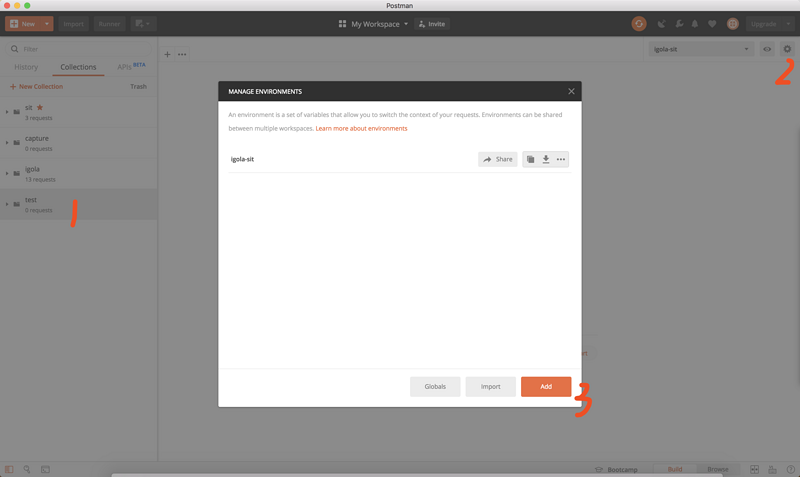
Task: Click the environment quick look eye icon
Action: [x=767, y=49]
